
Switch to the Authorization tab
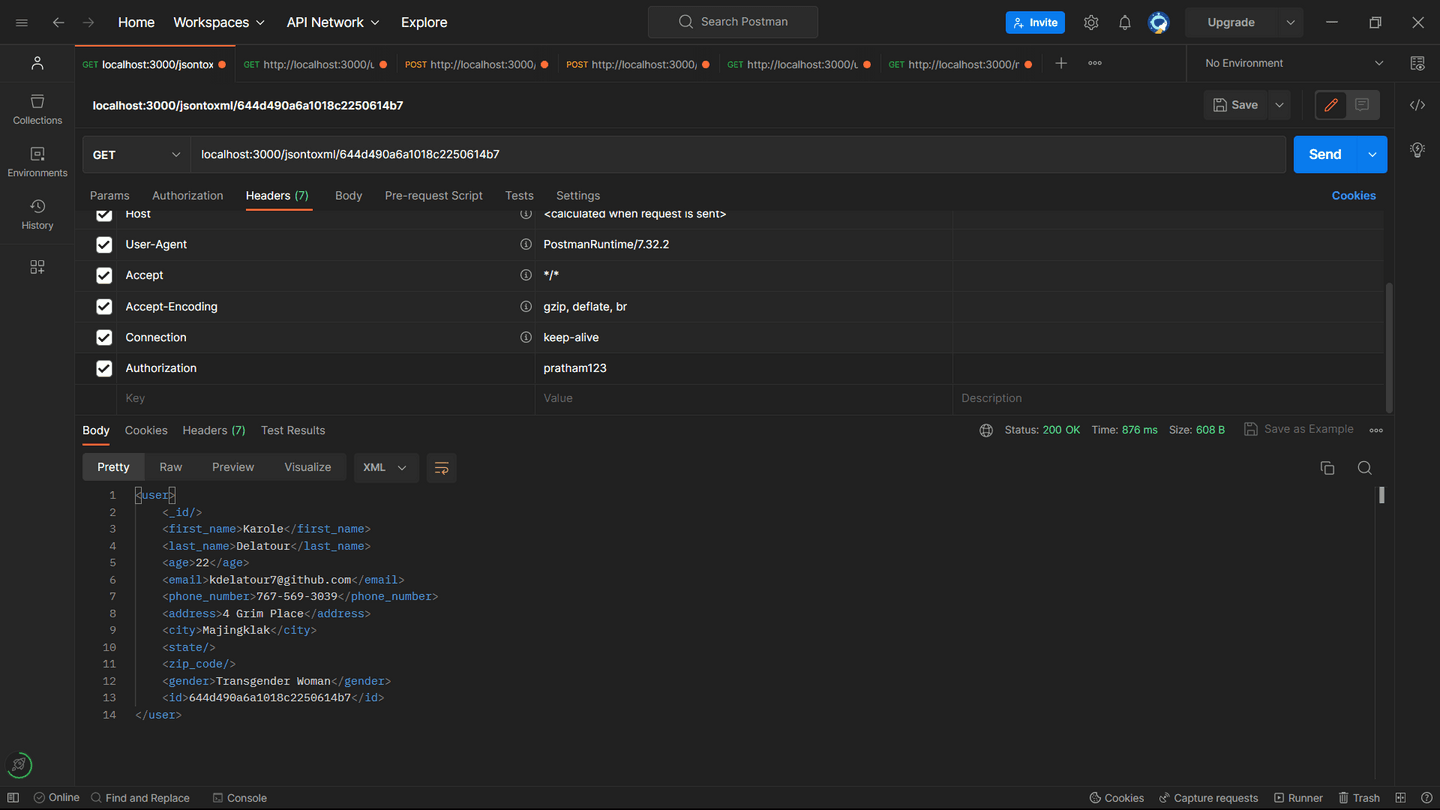pyautogui.click(x=187, y=196)
